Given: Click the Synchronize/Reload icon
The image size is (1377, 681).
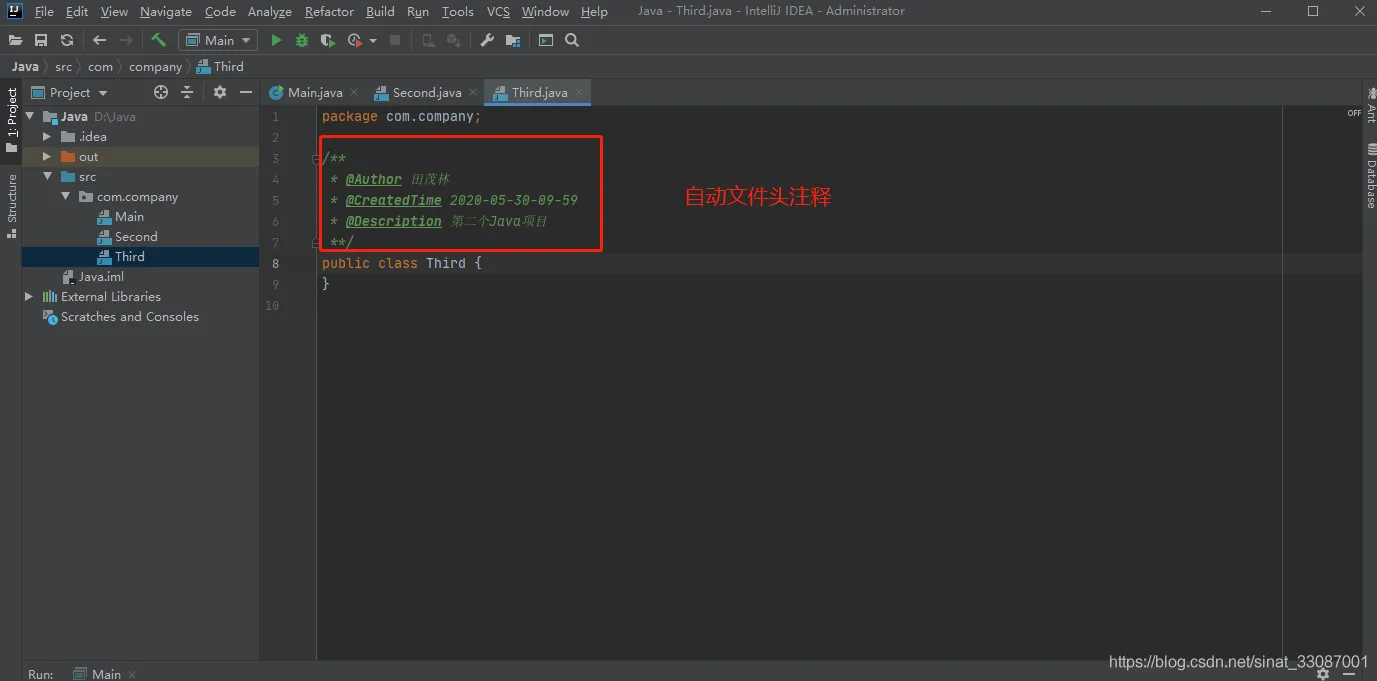Looking at the screenshot, I should click(67, 40).
